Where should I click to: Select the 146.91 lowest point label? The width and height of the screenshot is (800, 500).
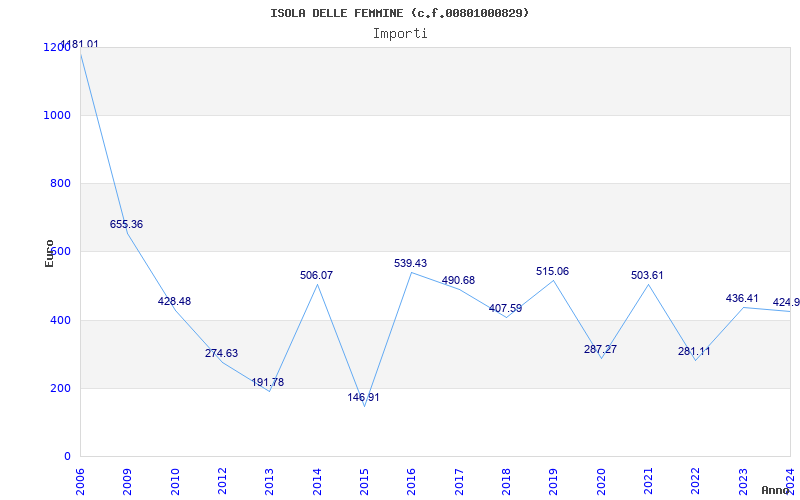363,398
